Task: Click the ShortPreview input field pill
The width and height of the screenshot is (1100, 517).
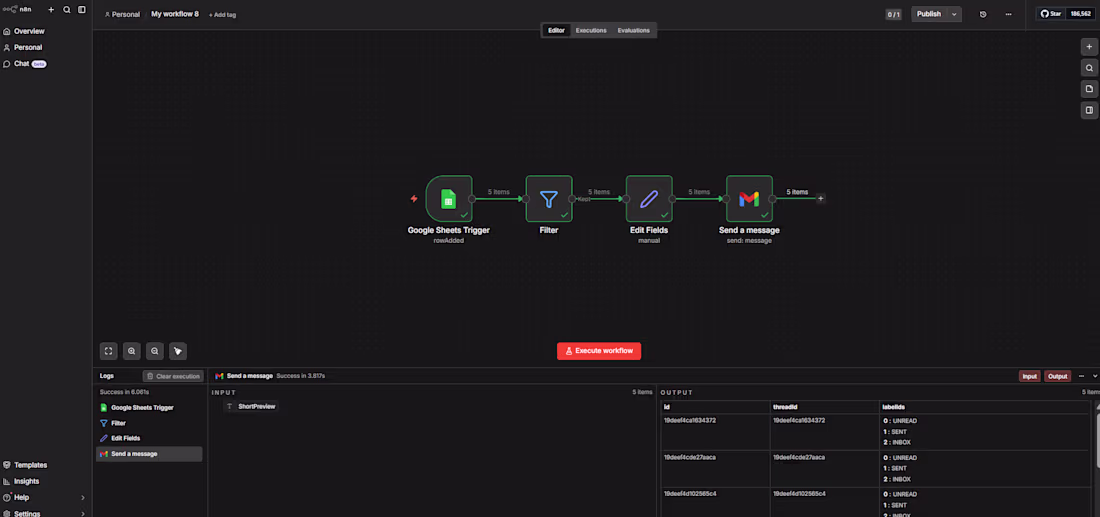Action: 251,406
